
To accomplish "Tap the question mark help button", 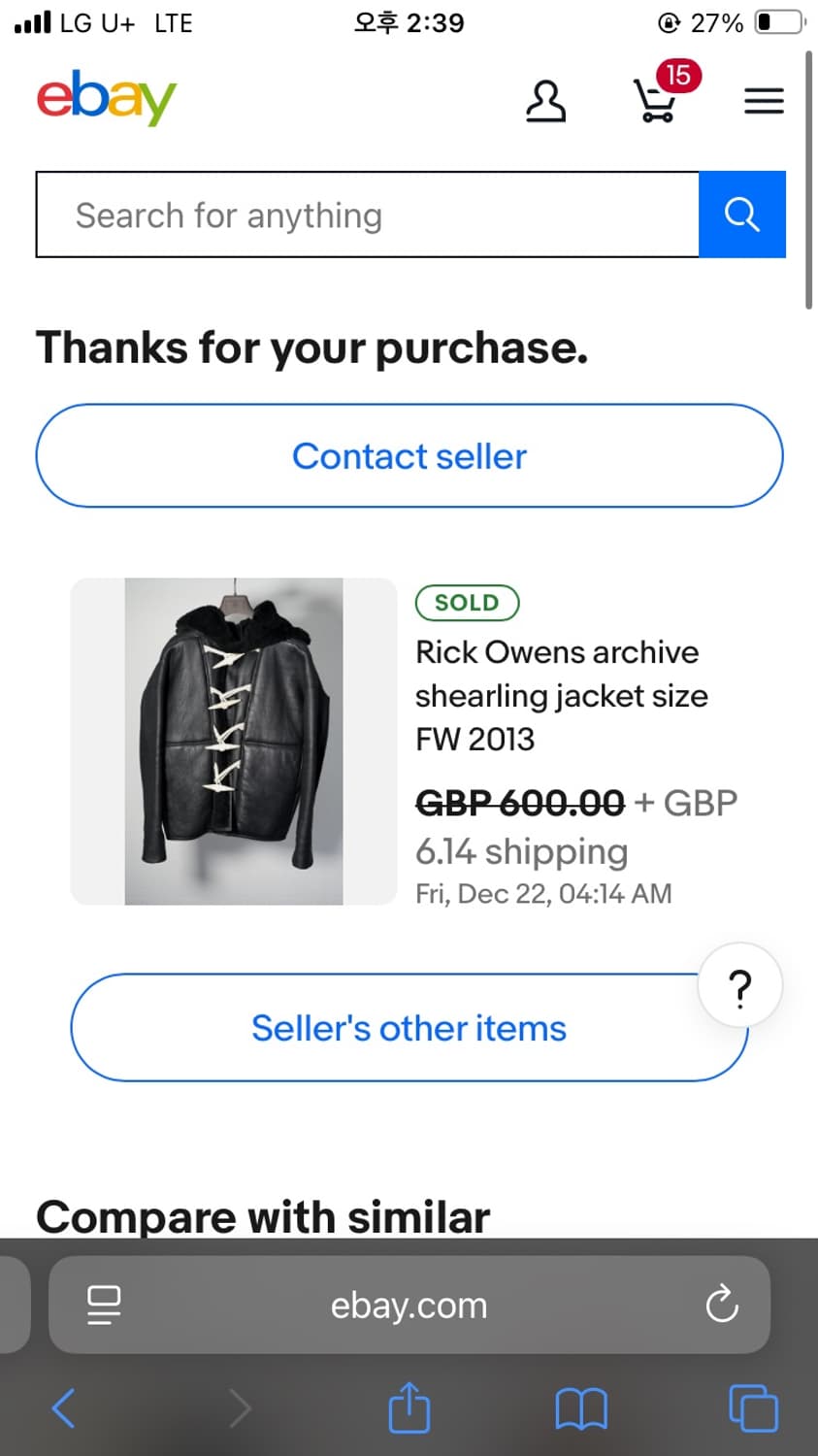I will (739, 986).
